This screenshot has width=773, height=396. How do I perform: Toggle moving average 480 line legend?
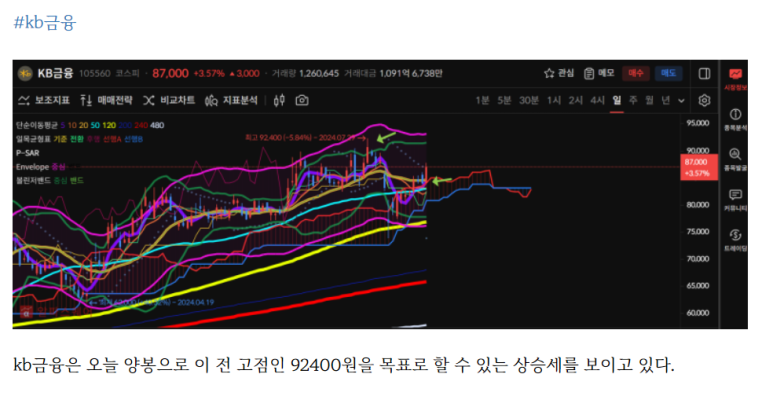157,125
